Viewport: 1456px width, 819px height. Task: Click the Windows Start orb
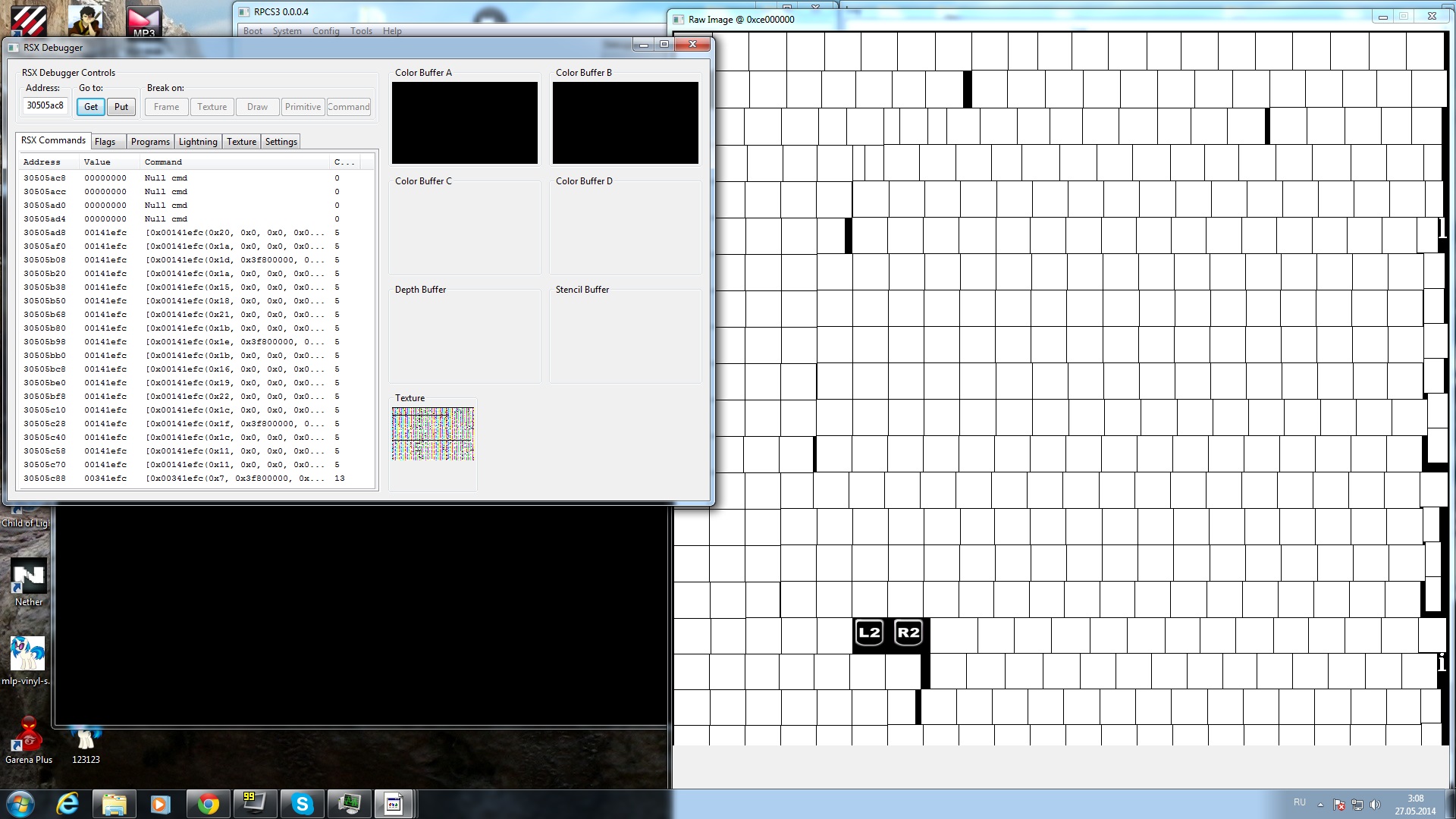(x=20, y=804)
